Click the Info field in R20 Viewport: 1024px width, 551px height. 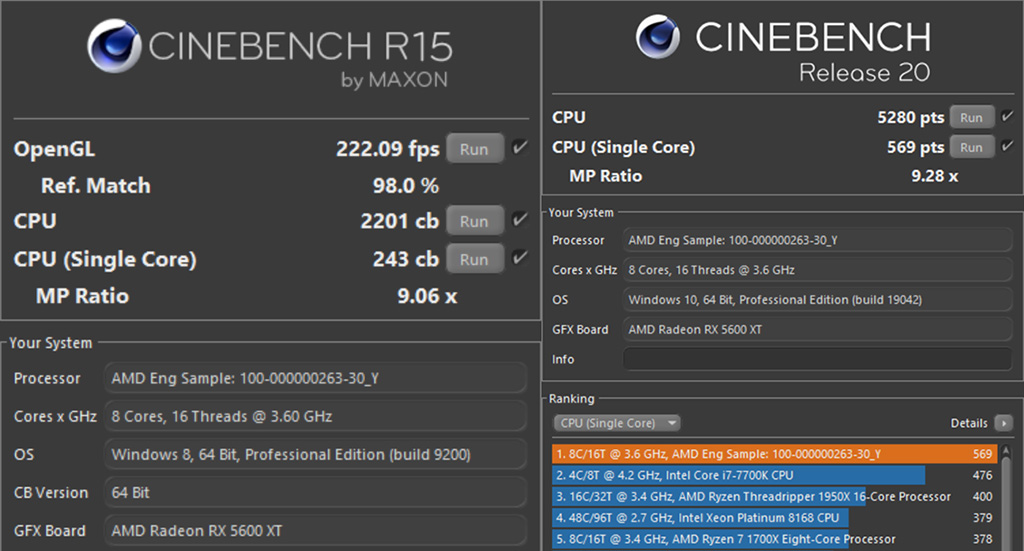point(817,359)
